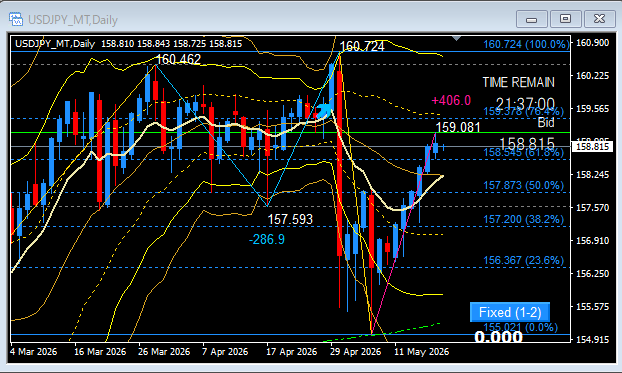
Task: Click the large Bid price 158.815
Action: 527,144
